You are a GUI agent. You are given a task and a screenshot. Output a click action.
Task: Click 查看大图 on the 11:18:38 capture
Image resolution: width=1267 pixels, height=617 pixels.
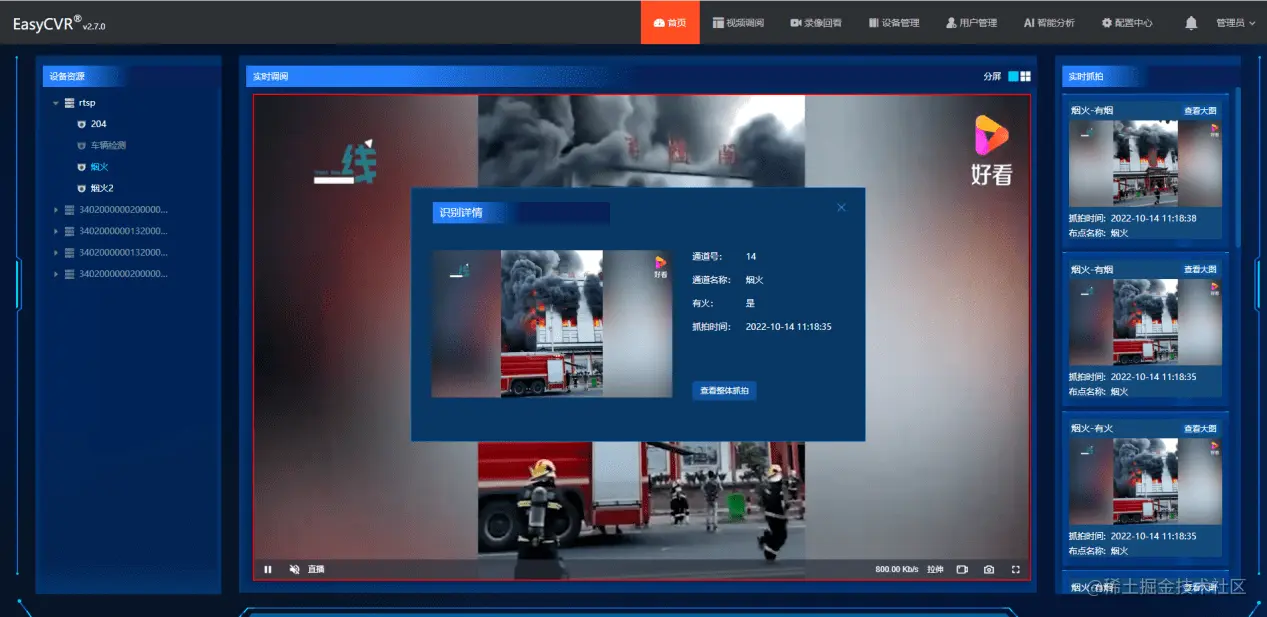pos(1201,111)
